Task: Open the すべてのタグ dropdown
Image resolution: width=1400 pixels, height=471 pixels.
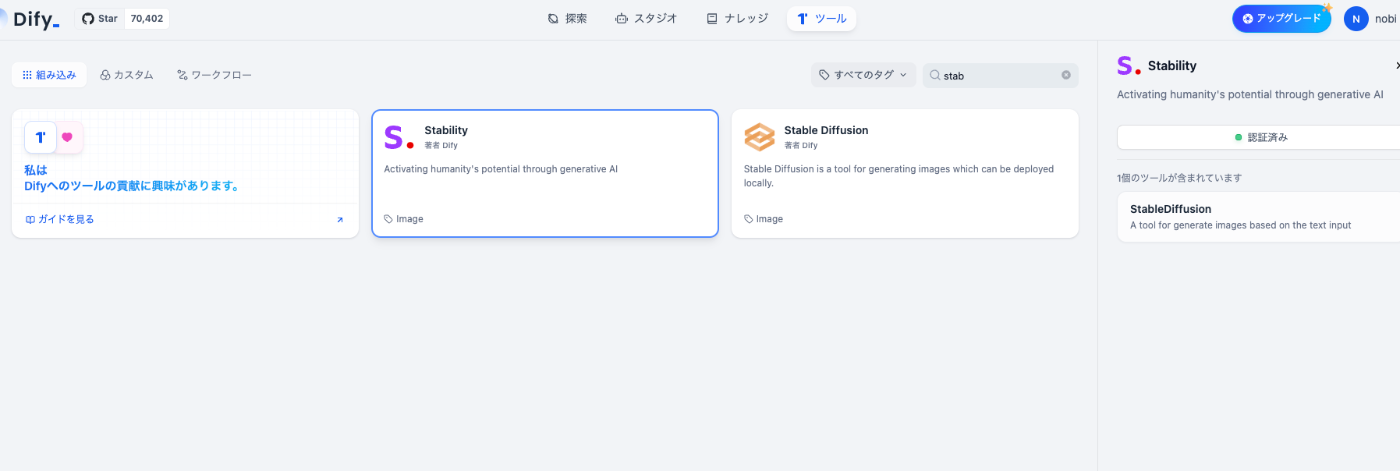Action: pyautogui.click(x=863, y=75)
